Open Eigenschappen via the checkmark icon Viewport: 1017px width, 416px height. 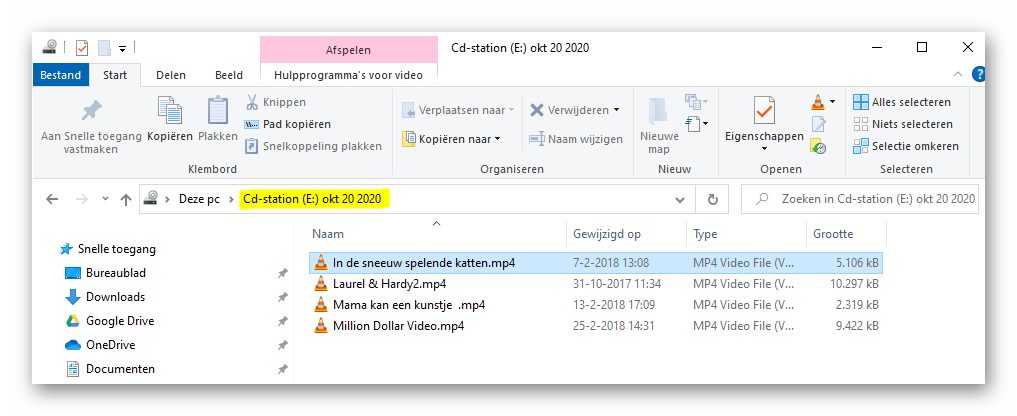point(764,110)
